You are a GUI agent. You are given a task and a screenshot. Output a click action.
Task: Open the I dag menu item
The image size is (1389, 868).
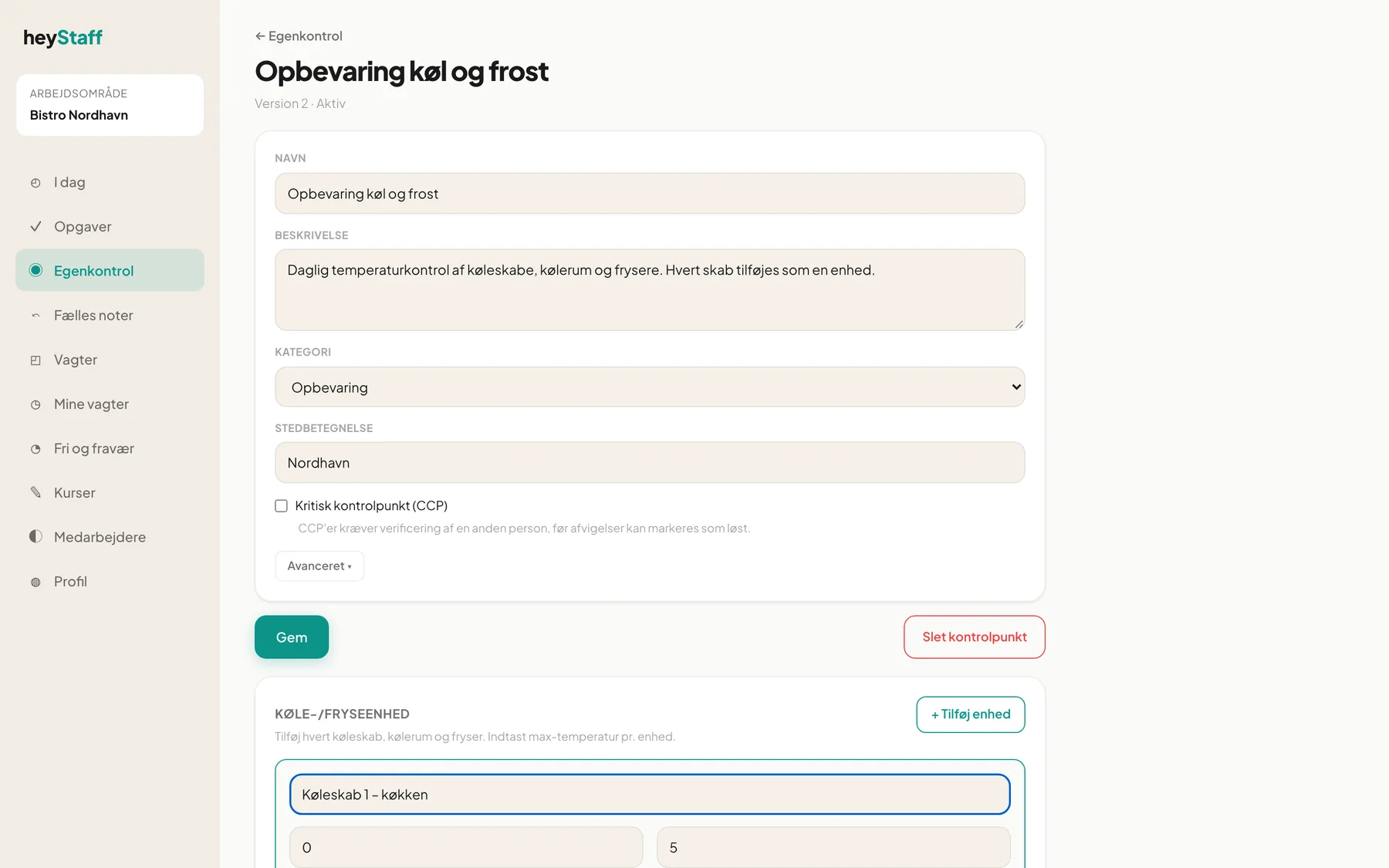point(110,183)
